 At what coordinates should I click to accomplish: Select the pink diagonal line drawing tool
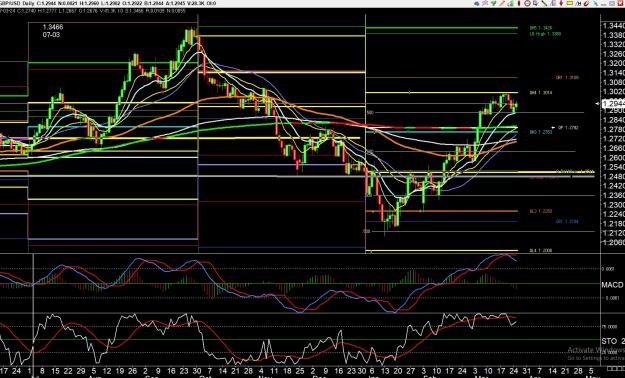[502, 3]
